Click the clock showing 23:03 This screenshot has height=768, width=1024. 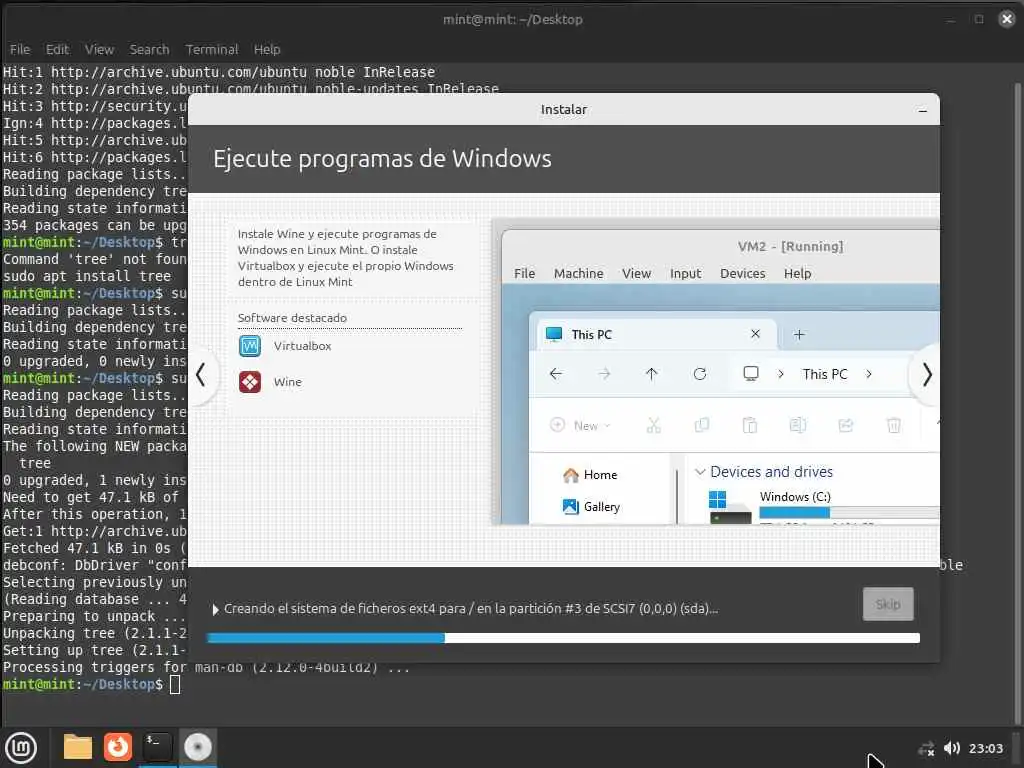tap(985, 748)
